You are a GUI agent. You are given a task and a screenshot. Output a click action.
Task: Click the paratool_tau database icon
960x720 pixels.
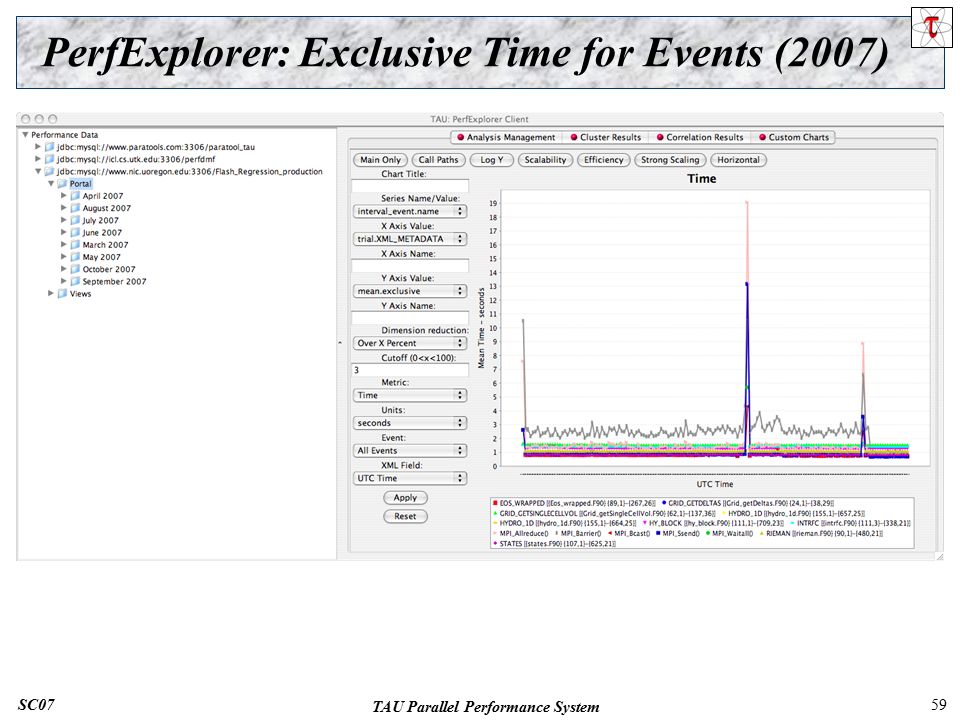(50, 147)
